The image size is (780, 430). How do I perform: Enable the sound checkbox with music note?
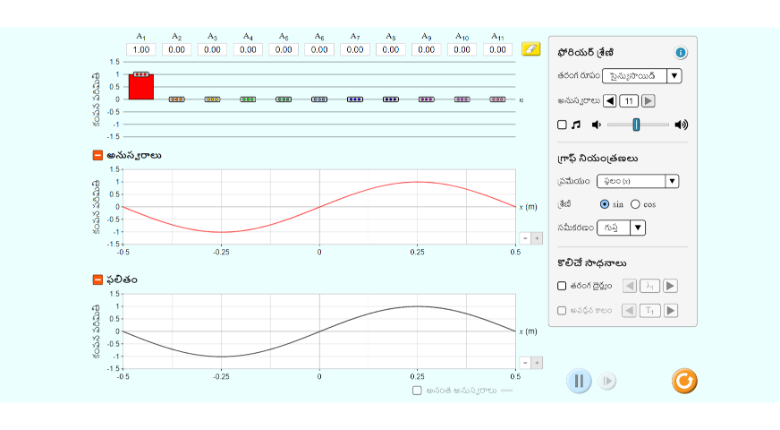562,125
